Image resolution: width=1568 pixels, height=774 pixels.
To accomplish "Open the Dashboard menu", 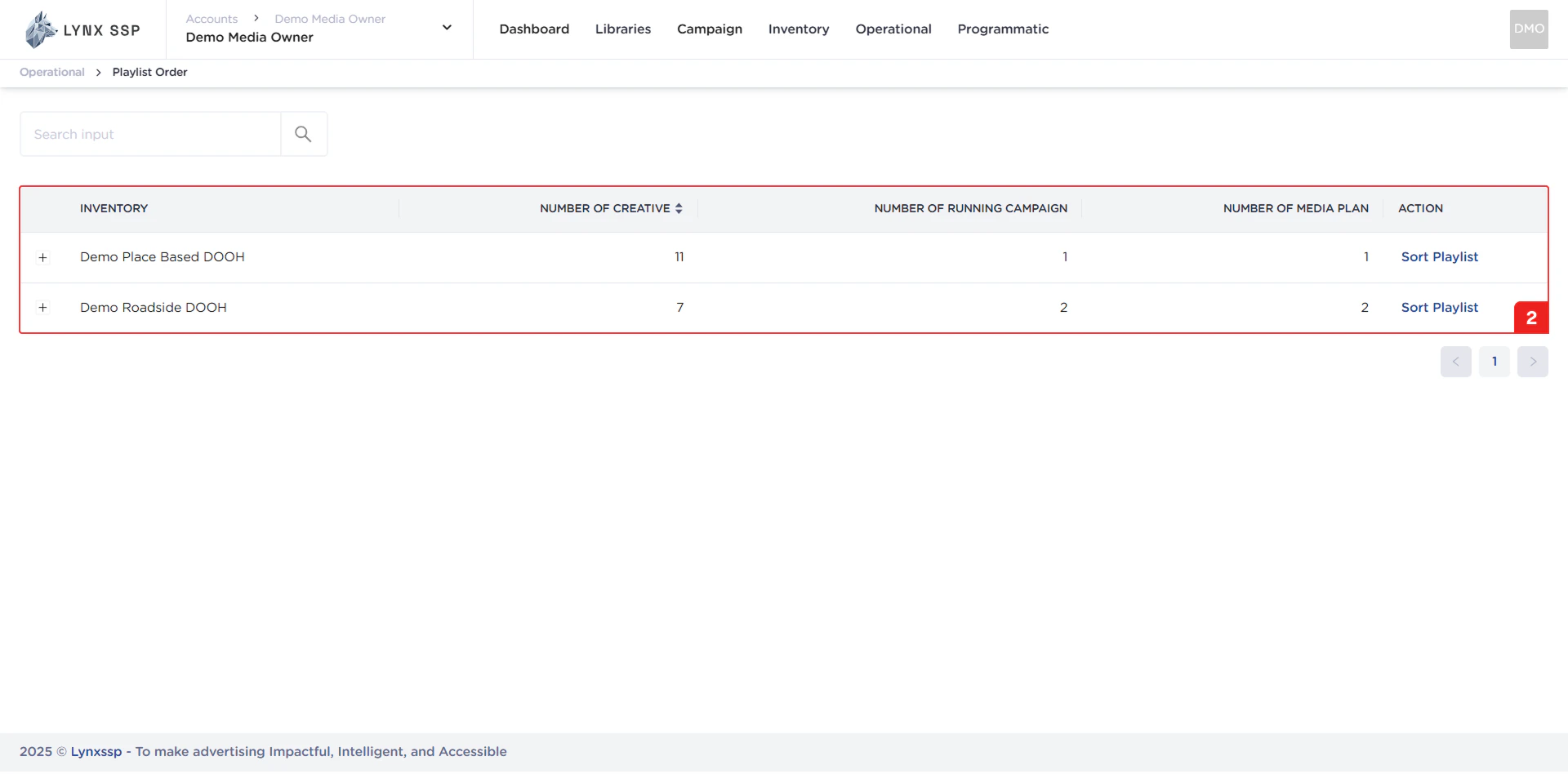I will click(534, 29).
